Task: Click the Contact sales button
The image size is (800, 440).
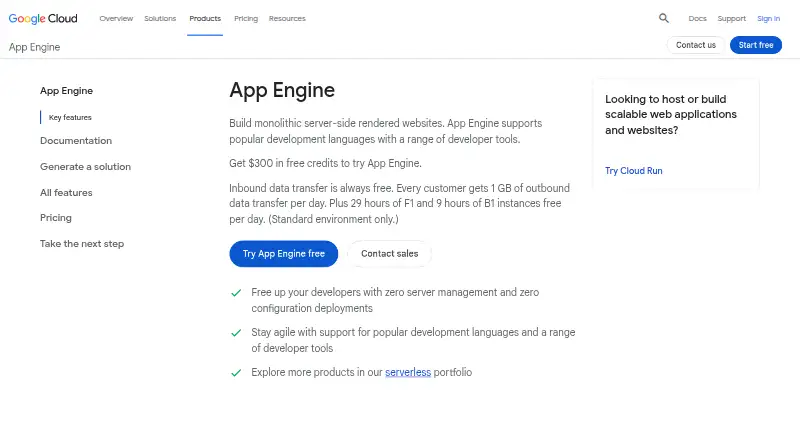Action: point(389,254)
